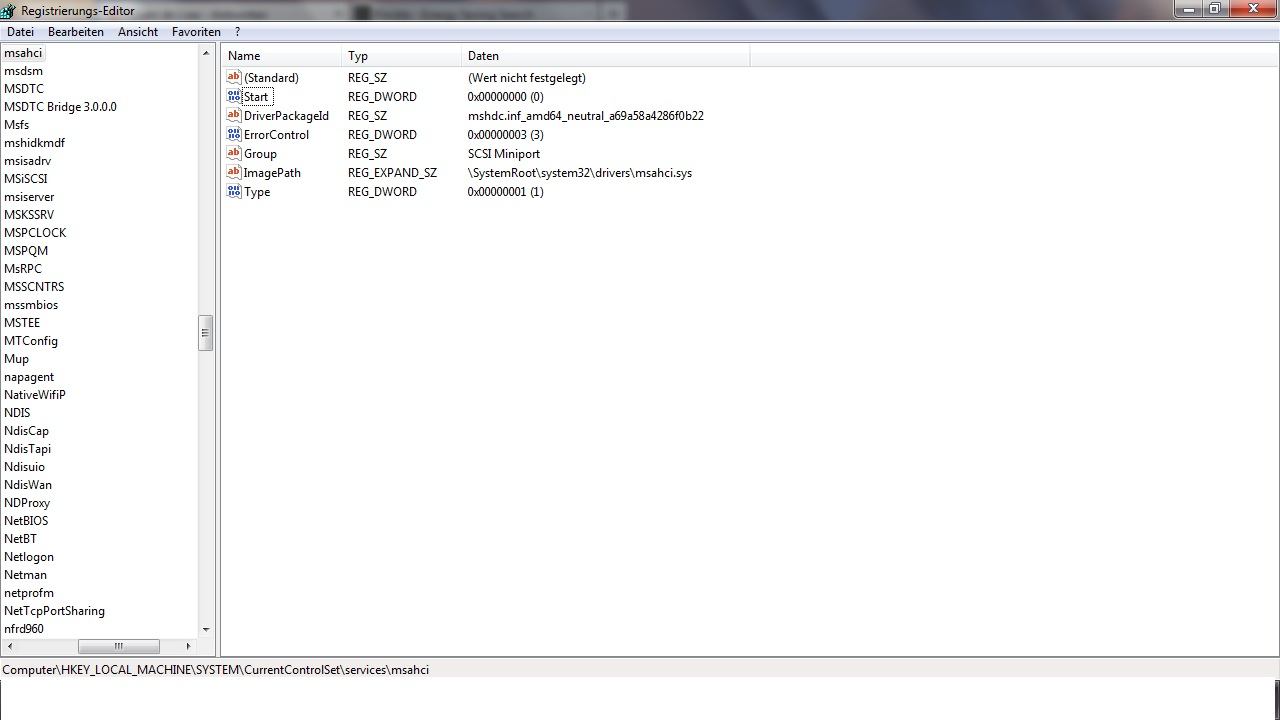Viewport: 1280px width, 720px height.
Task: Click the tree pane's scroll-right arrow
Action: click(x=188, y=646)
